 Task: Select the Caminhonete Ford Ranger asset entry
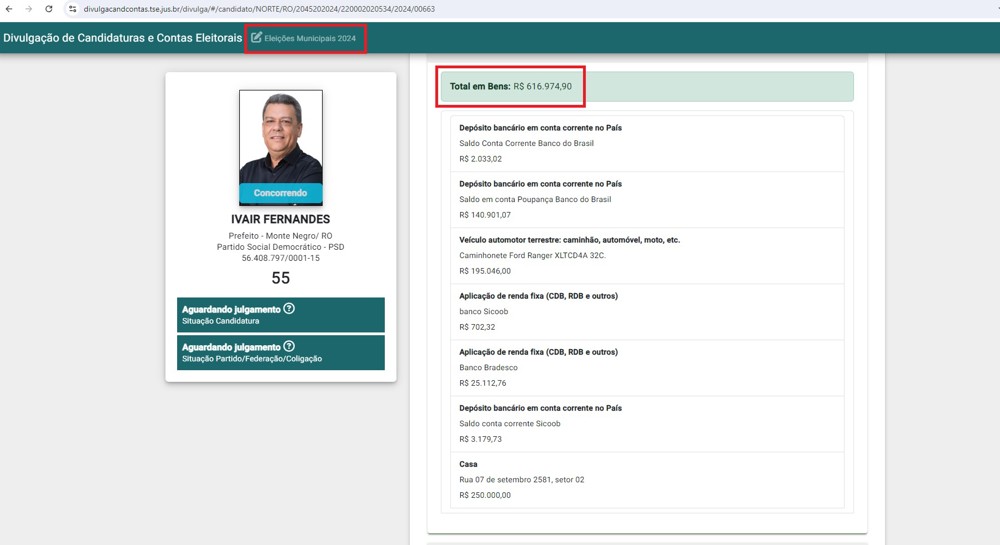[647, 256]
